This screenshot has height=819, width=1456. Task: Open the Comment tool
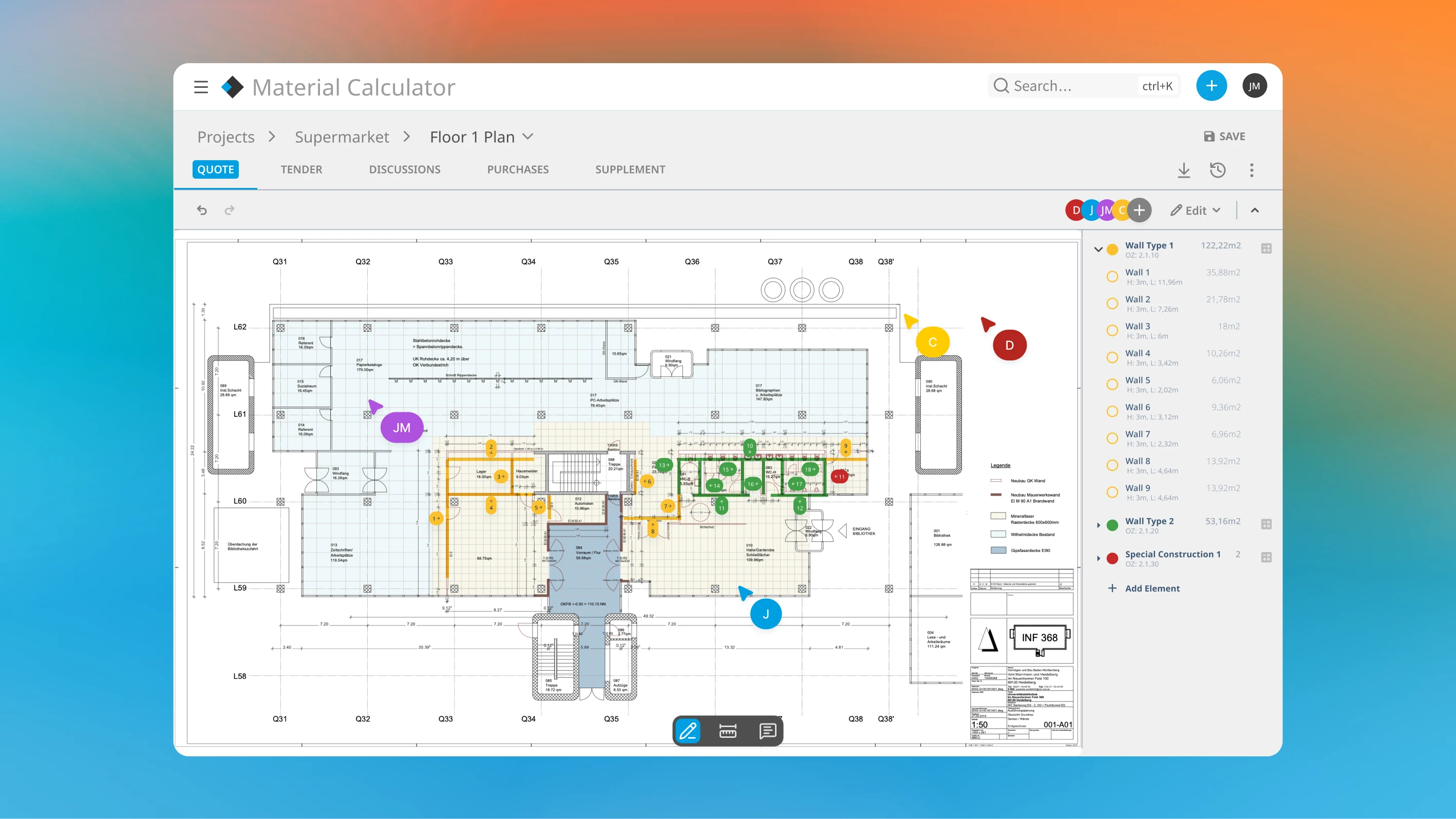(x=766, y=731)
